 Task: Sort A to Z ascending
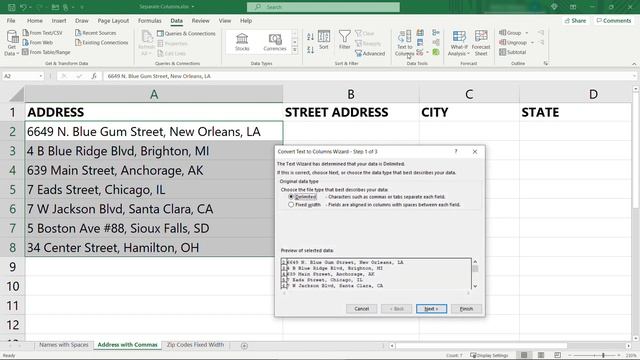(310, 37)
